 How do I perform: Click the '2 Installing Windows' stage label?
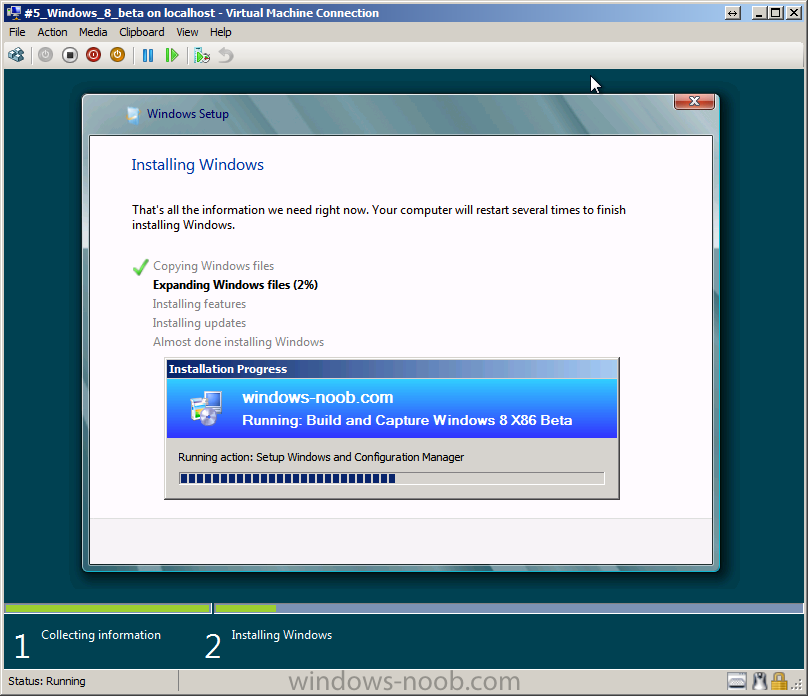(268, 643)
